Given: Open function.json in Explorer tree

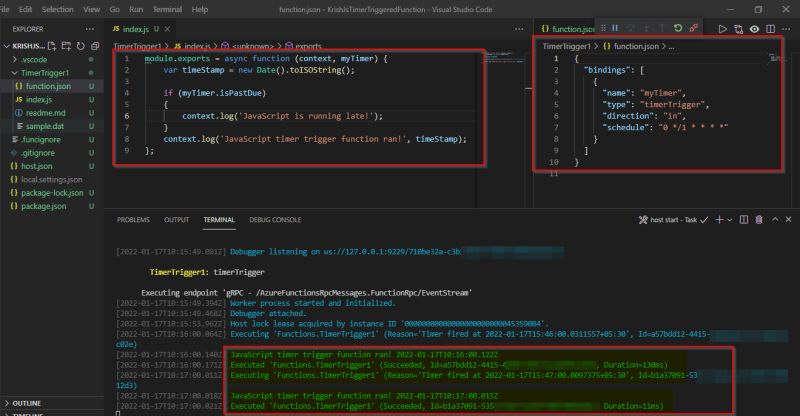Looking at the screenshot, I should (48, 86).
